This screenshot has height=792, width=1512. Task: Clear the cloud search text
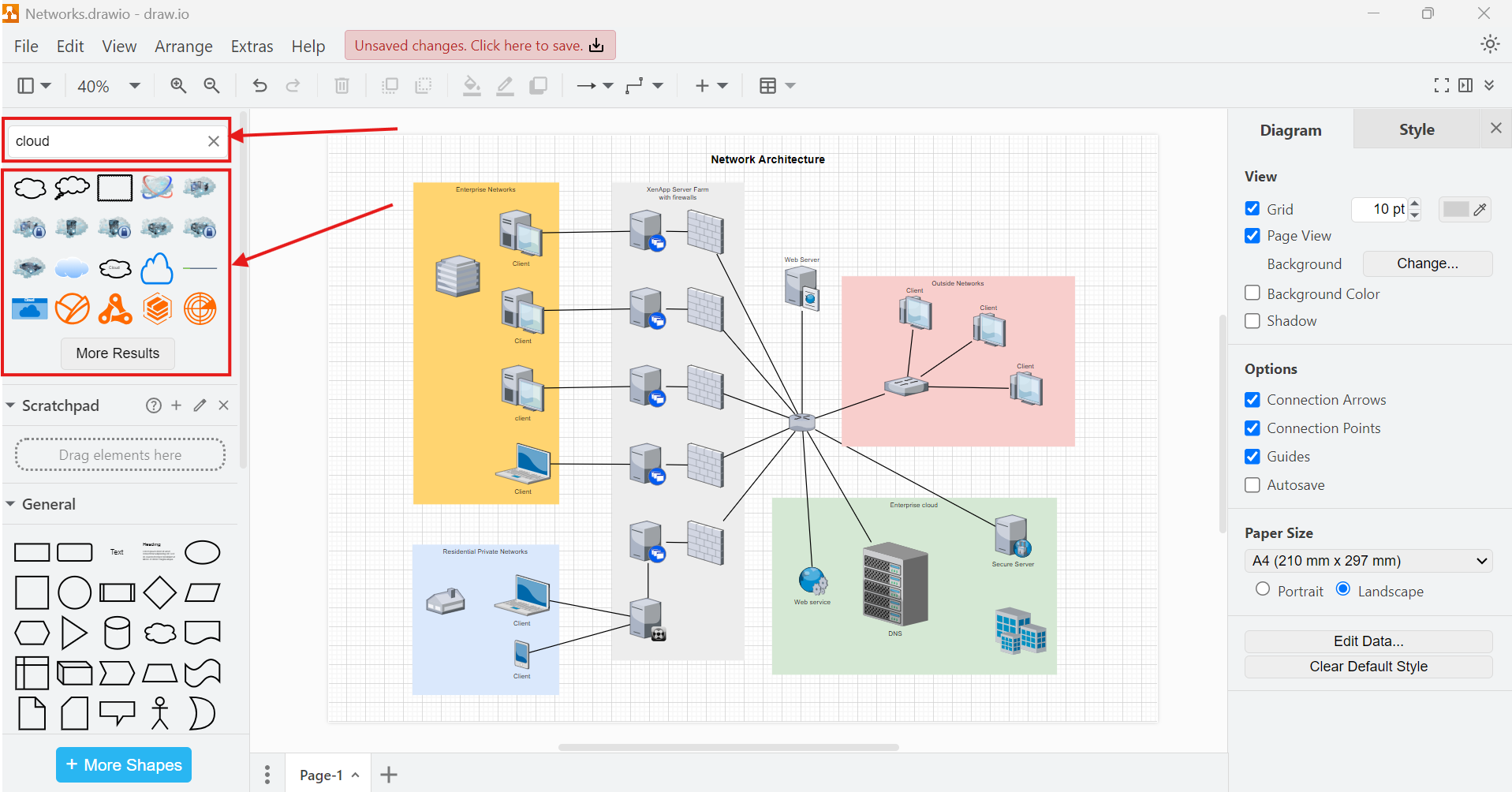click(x=213, y=141)
